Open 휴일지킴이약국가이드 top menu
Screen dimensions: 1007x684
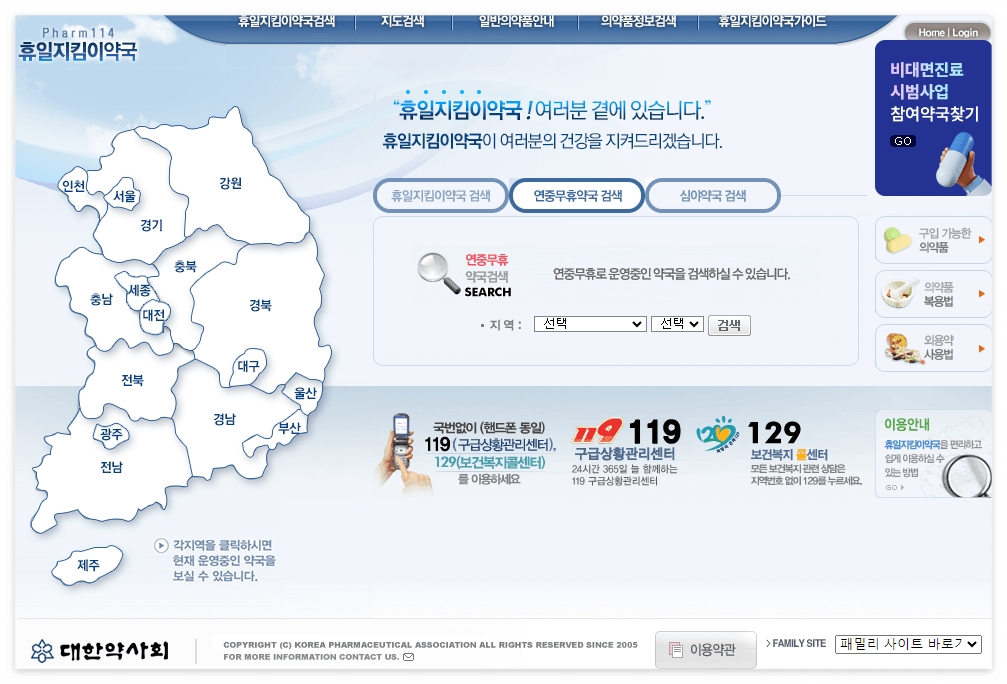point(772,21)
